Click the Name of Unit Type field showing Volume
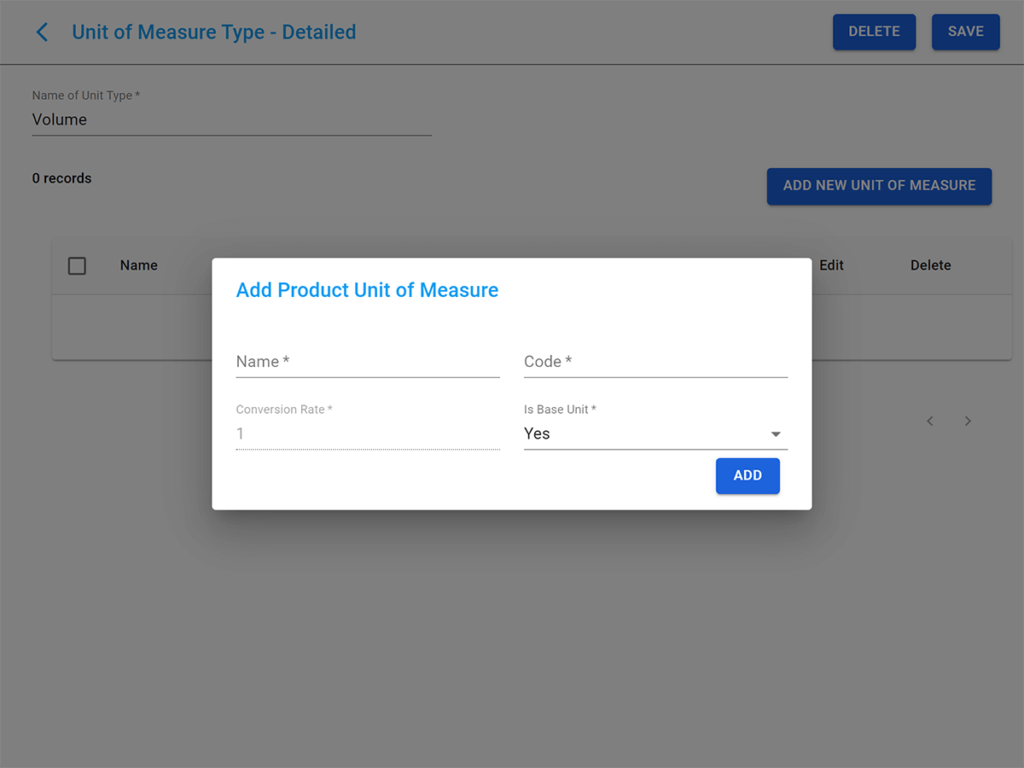1024x768 pixels. point(230,119)
